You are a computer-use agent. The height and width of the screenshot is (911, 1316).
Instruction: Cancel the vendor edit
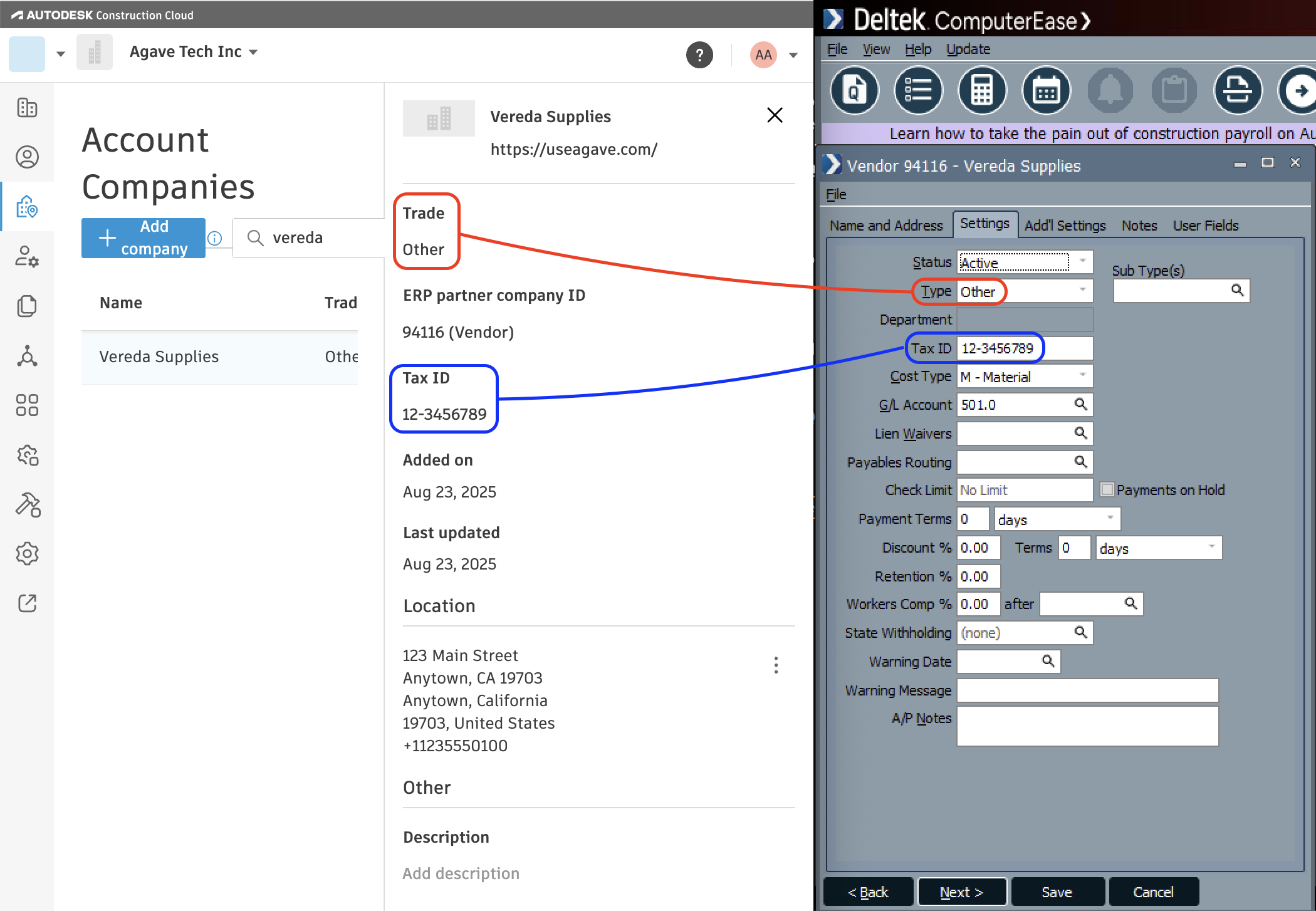coord(1154,892)
